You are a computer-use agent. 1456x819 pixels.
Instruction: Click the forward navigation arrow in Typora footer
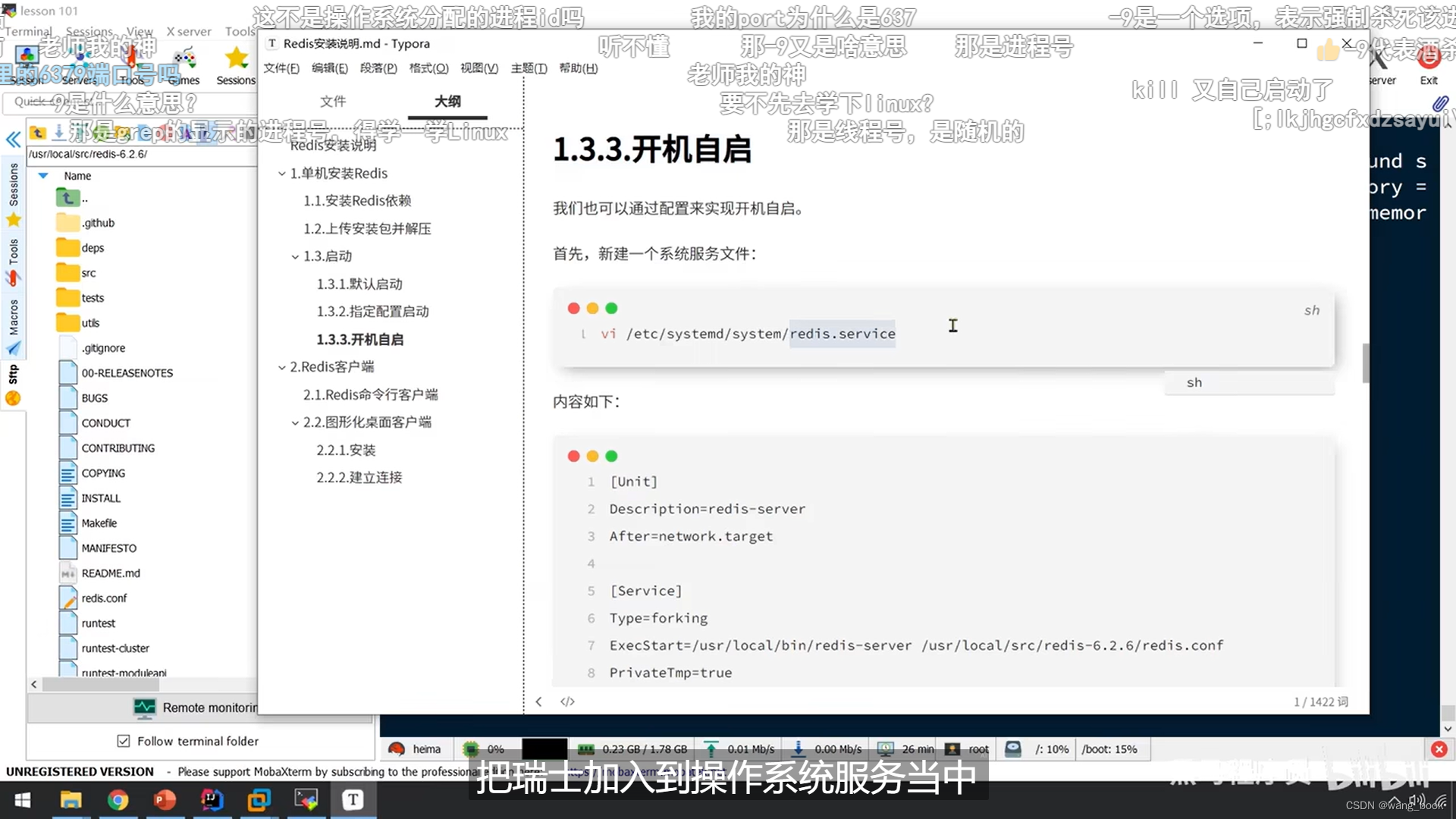[538, 701]
